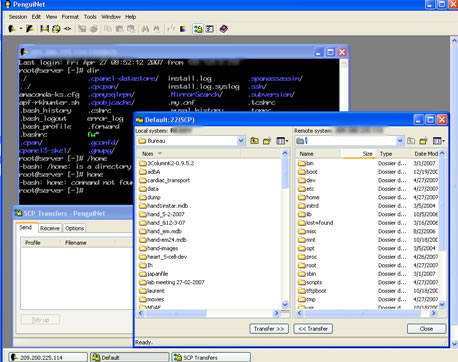Click remote list scroll right arrow
The image size is (458, 362).
point(433,313)
